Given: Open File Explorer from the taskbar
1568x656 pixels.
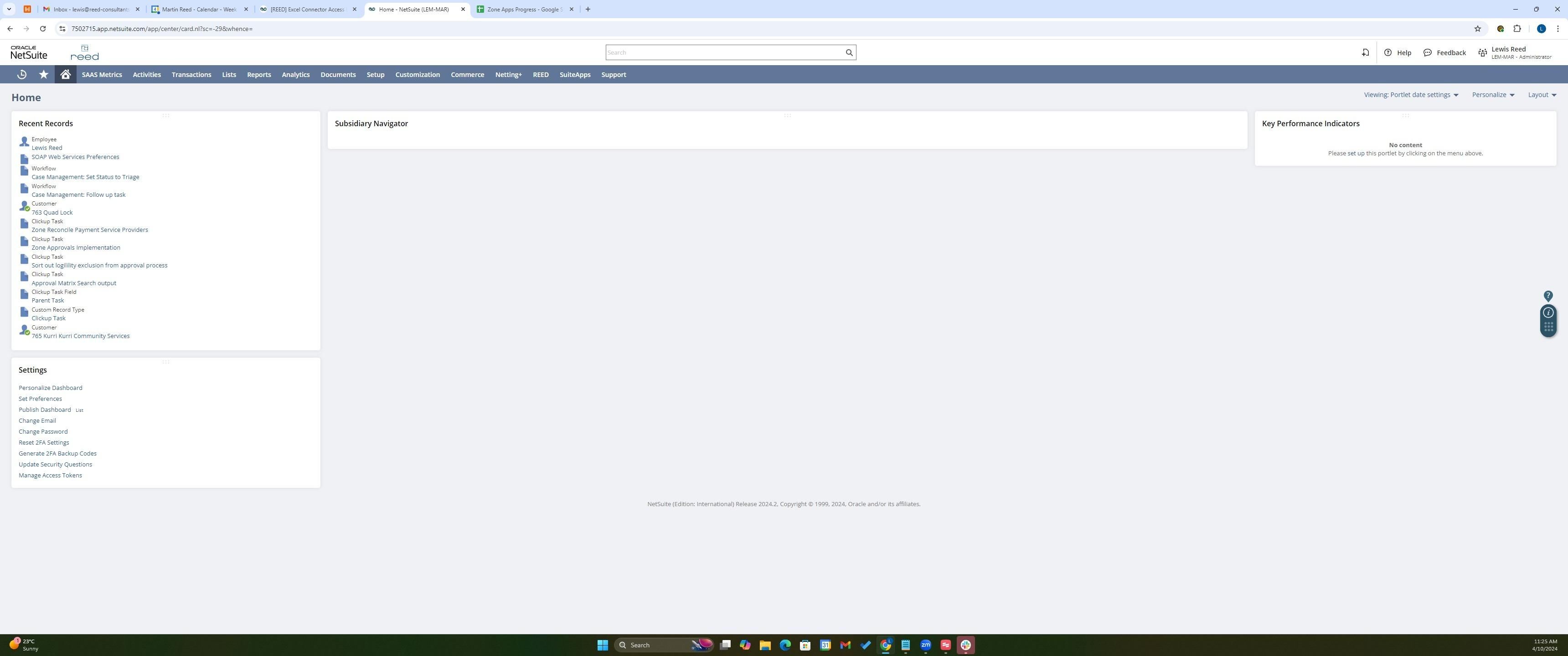Looking at the screenshot, I should 765,645.
